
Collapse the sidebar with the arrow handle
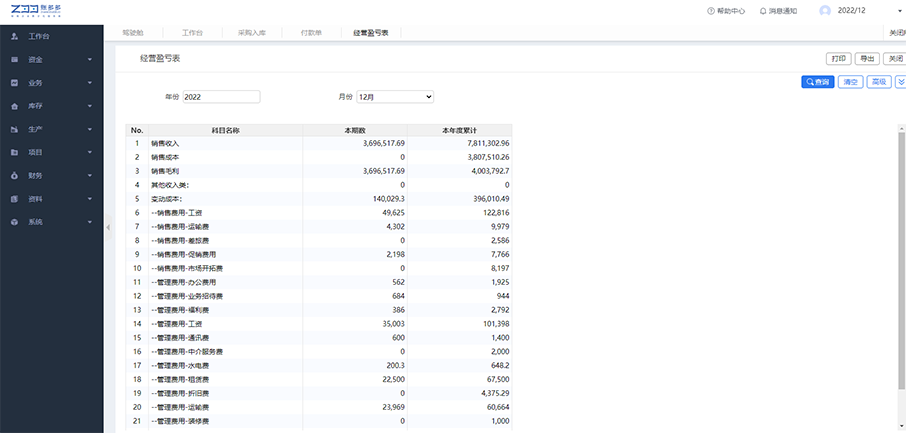[108, 228]
